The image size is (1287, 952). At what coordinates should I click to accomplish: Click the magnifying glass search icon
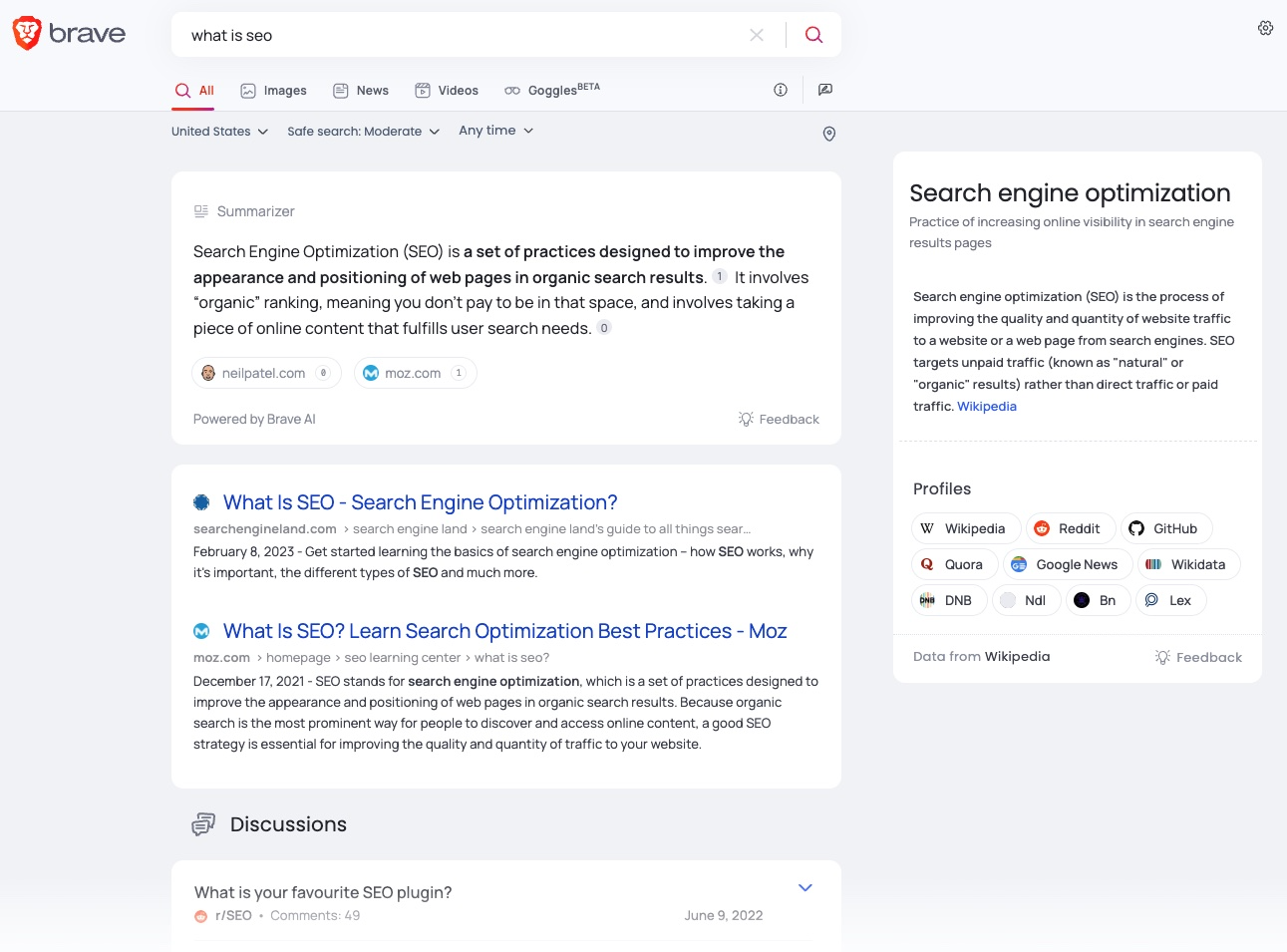[x=813, y=34]
